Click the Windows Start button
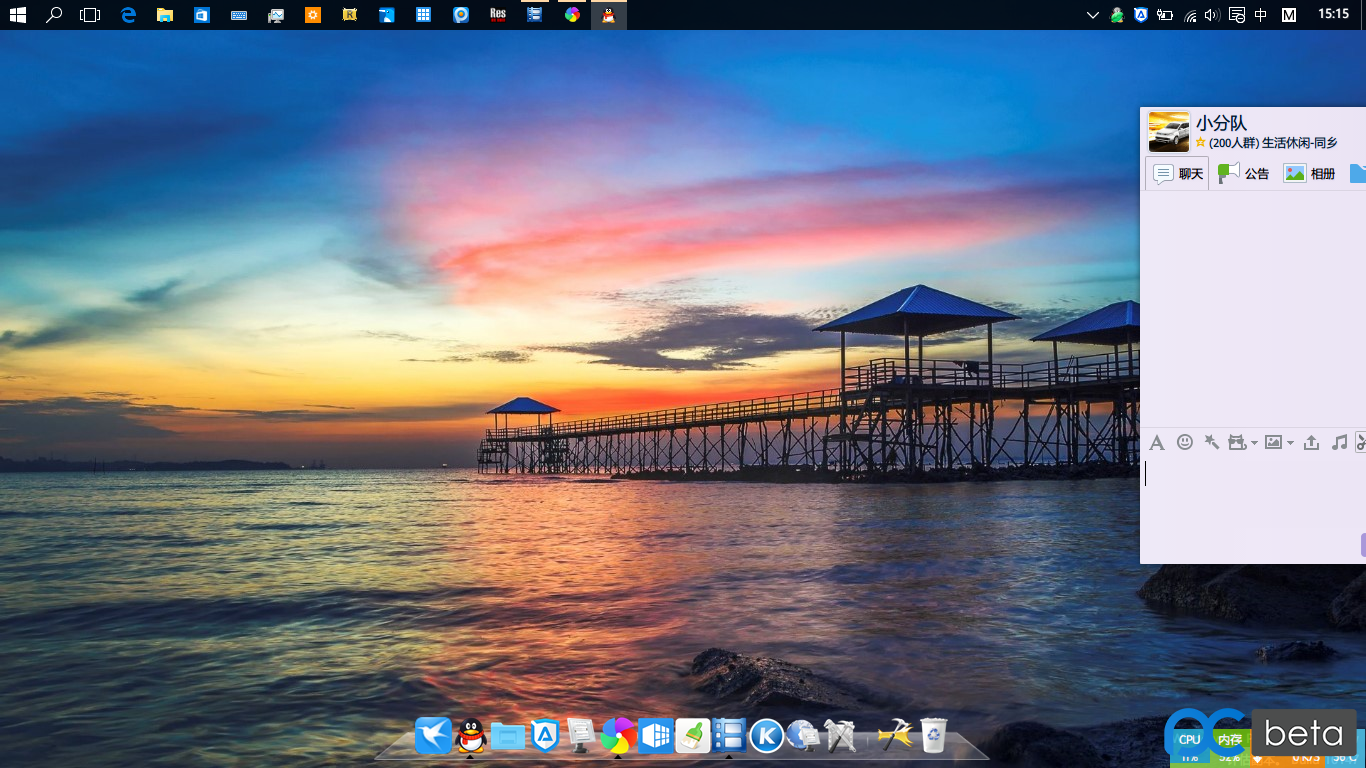 point(17,15)
